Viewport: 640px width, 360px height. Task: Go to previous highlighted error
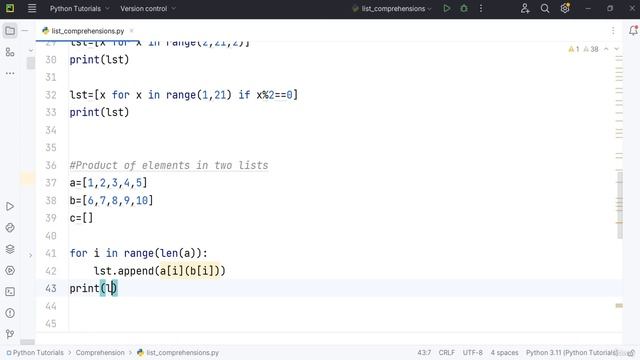606,49
